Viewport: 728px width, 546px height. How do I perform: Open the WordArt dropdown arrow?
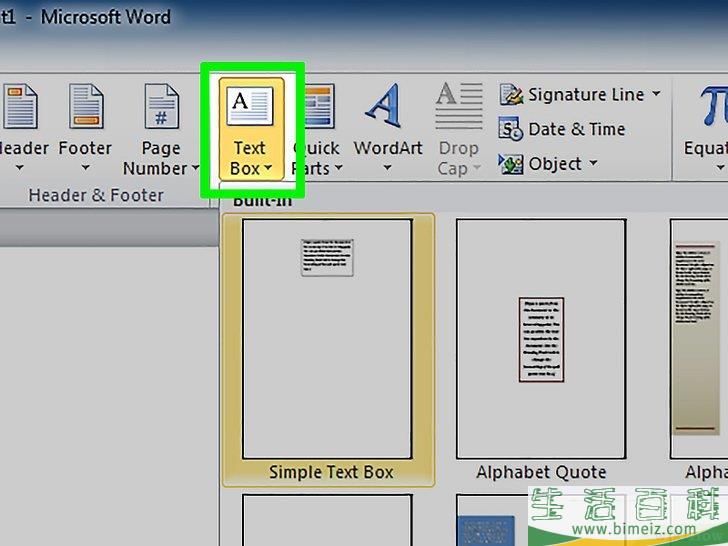pyautogui.click(x=387, y=168)
